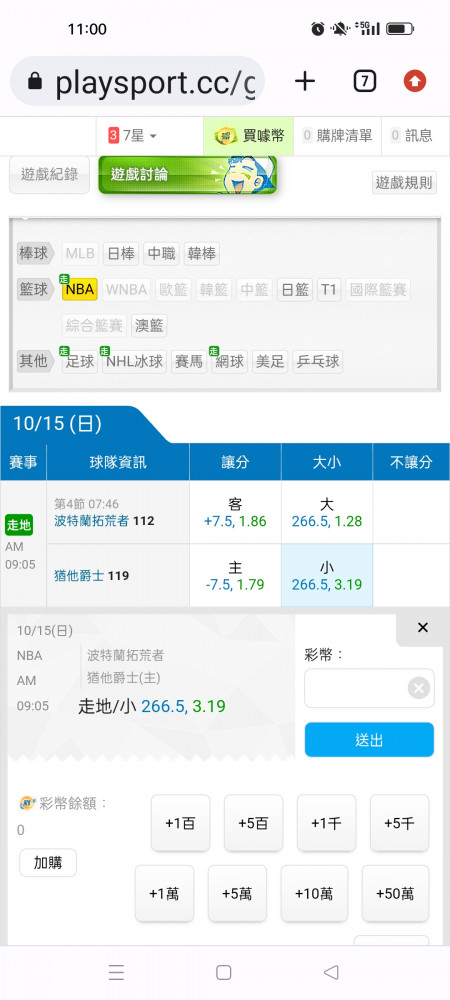Screen dimensions: 450x1000
Task: Add +1千 coins to the bet
Action: (x=326, y=823)
